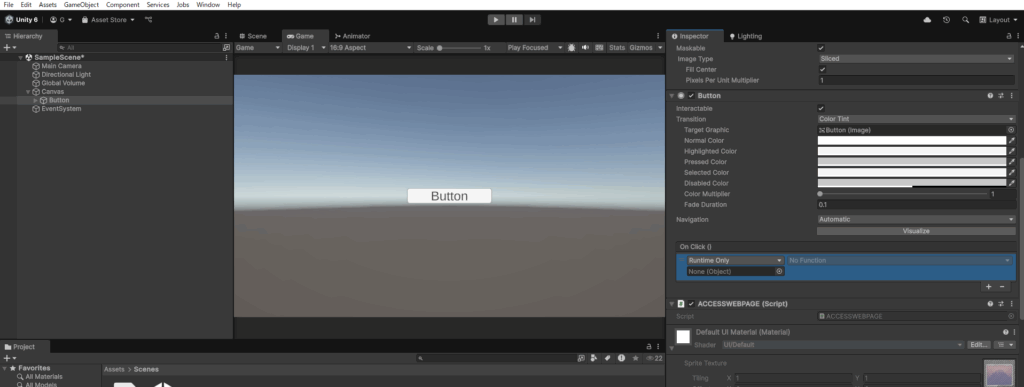Image resolution: width=1024 pixels, height=387 pixels.
Task: Open the Image Type Sliced dropdown
Action: tap(916, 59)
